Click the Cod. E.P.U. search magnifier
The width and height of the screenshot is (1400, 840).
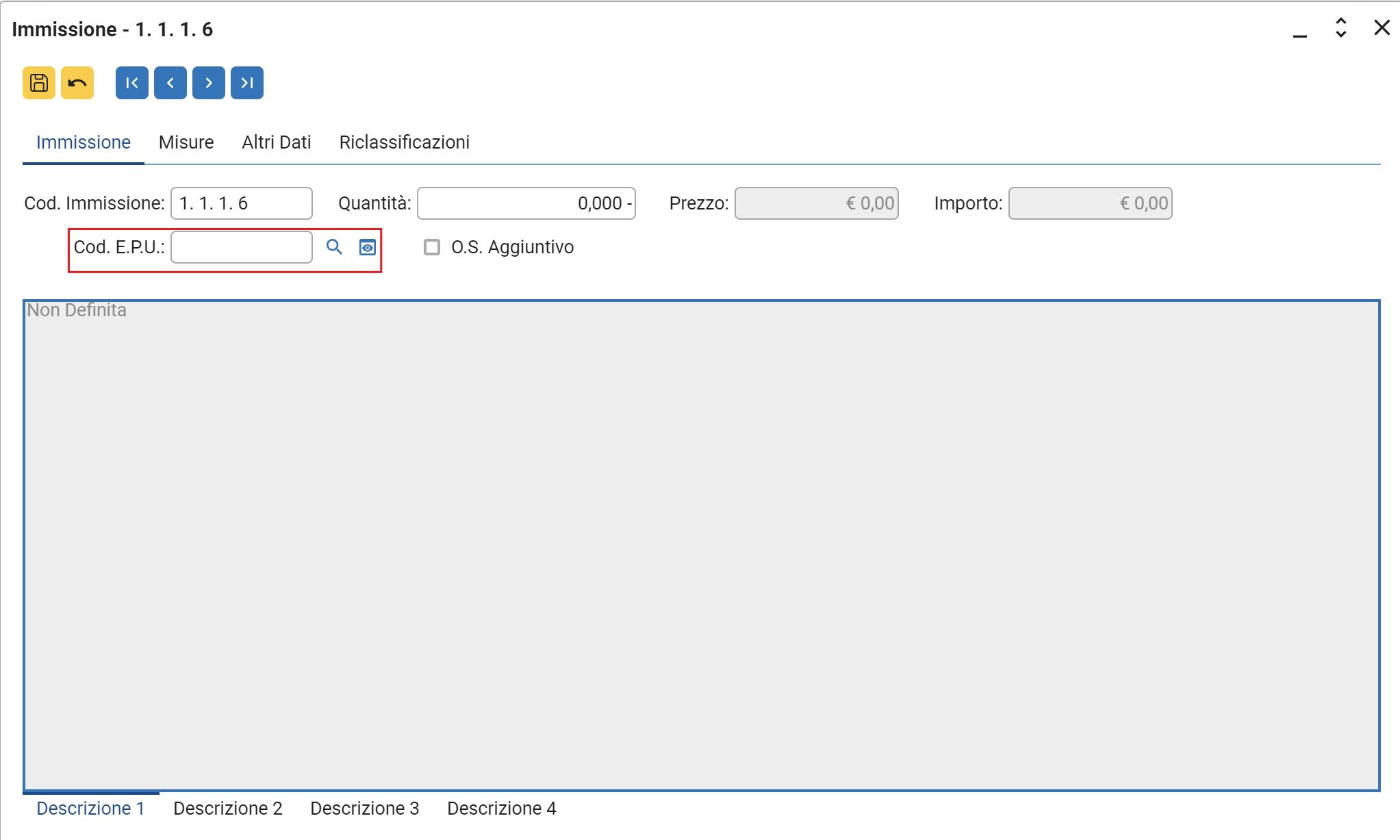334,247
